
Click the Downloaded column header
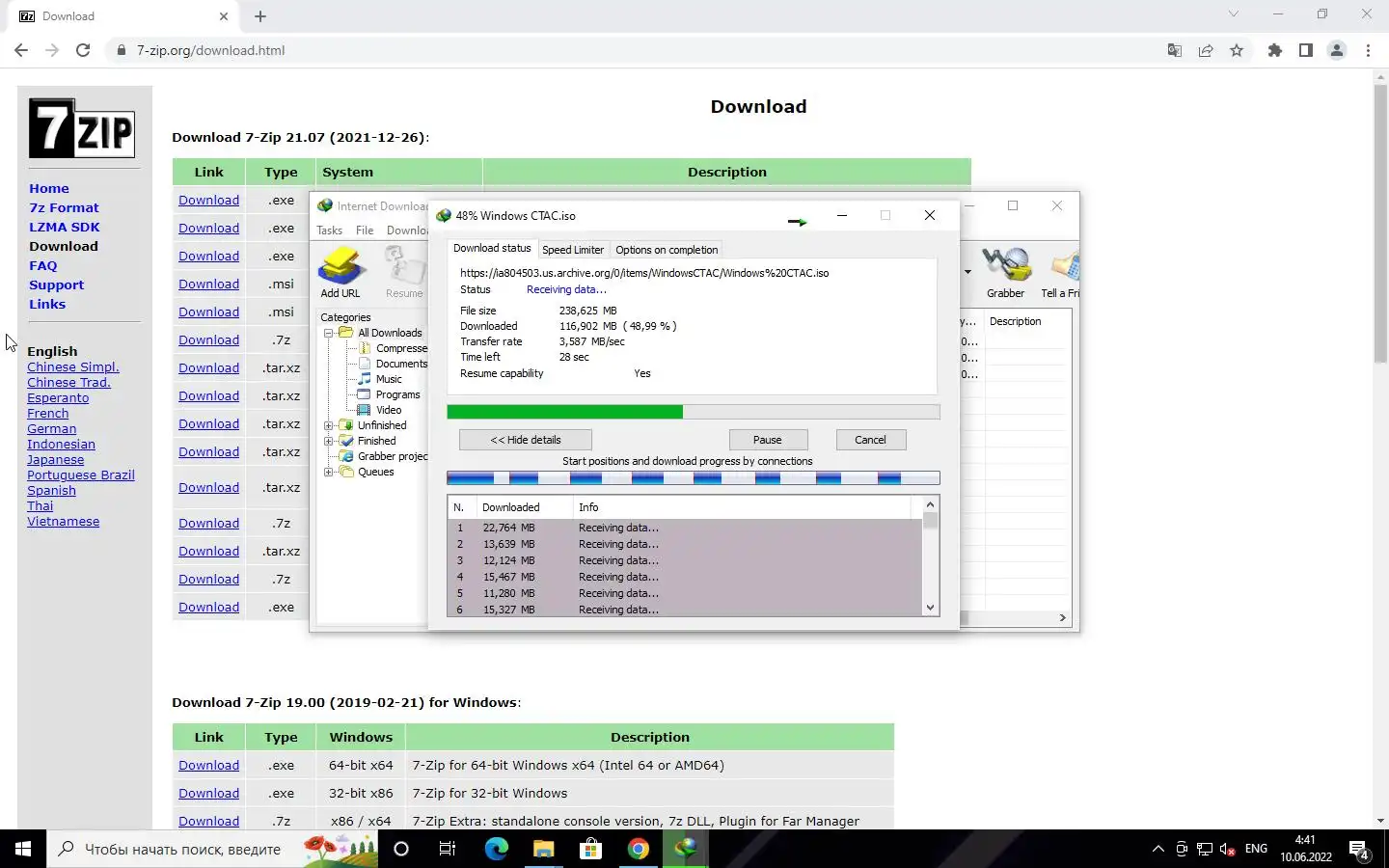tap(526, 507)
